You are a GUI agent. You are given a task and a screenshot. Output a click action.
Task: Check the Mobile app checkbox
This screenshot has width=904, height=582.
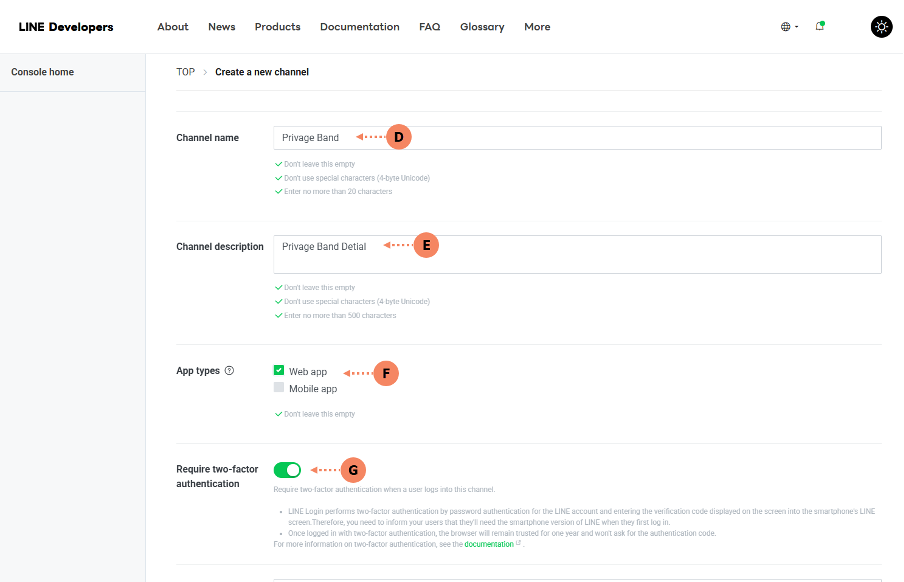pyautogui.click(x=279, y=388)
